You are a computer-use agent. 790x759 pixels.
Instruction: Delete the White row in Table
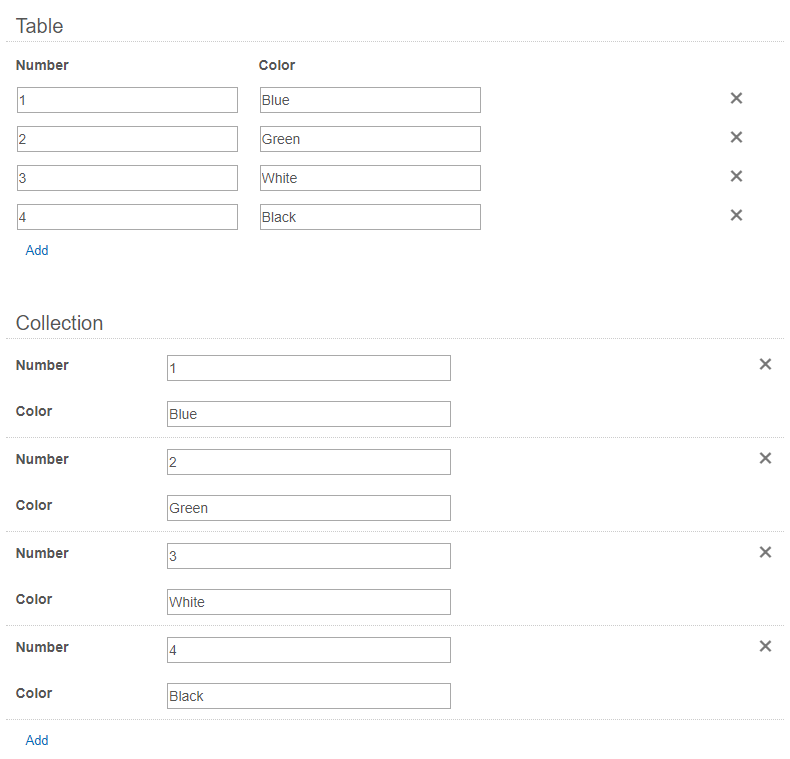pyautogui.click(x=736, y=176)
